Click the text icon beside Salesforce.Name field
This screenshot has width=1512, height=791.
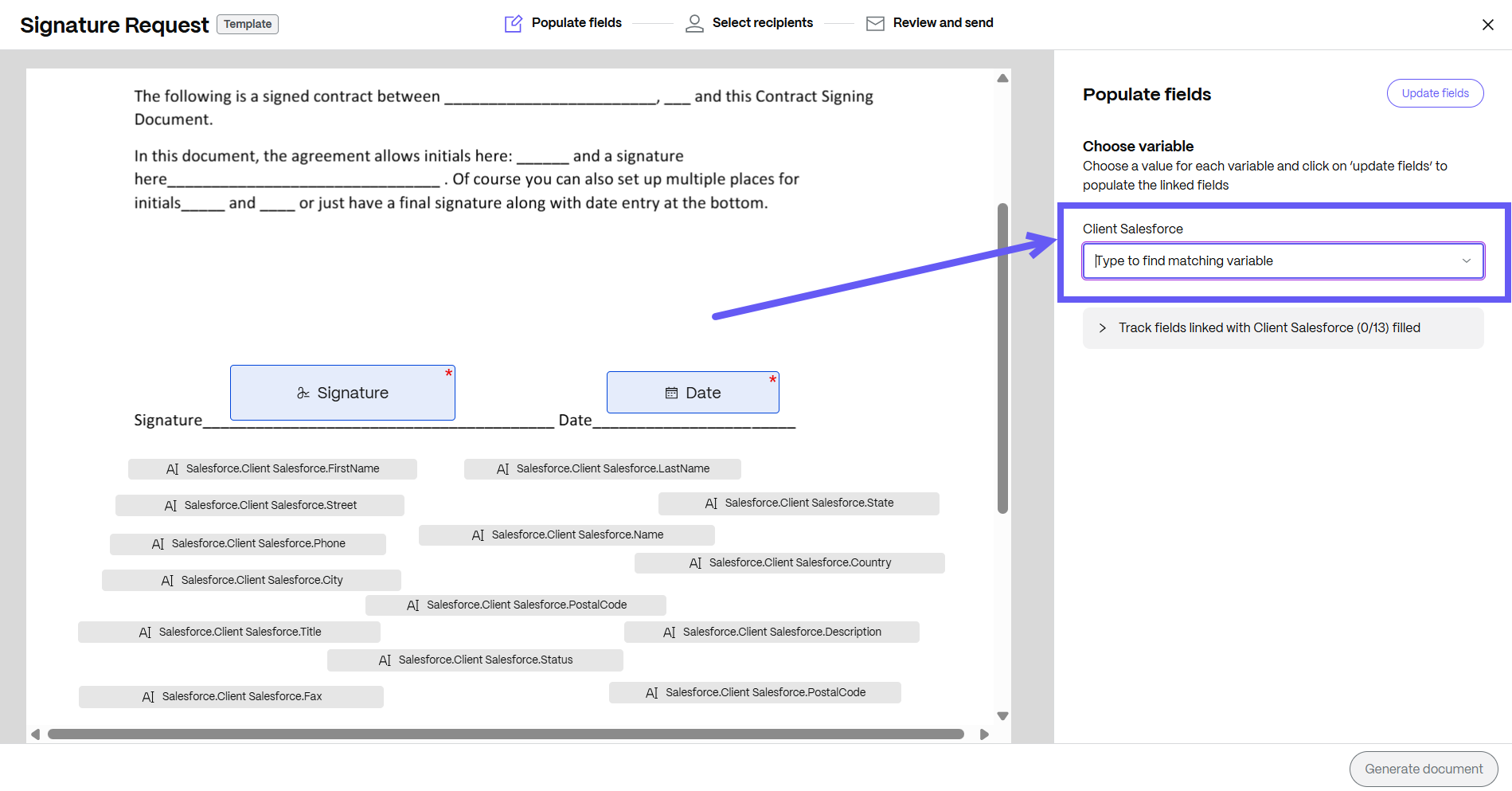[x=478, y=535]
